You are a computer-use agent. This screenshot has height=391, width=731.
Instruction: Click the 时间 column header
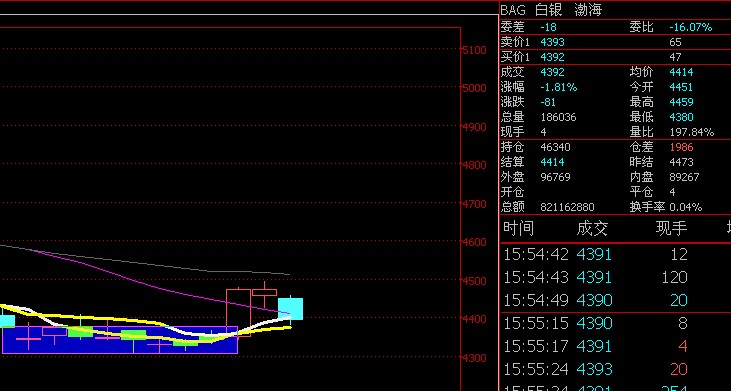coord(518,228)
